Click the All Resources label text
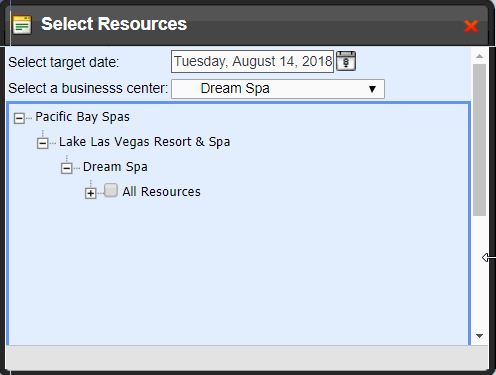 (161, 192)
